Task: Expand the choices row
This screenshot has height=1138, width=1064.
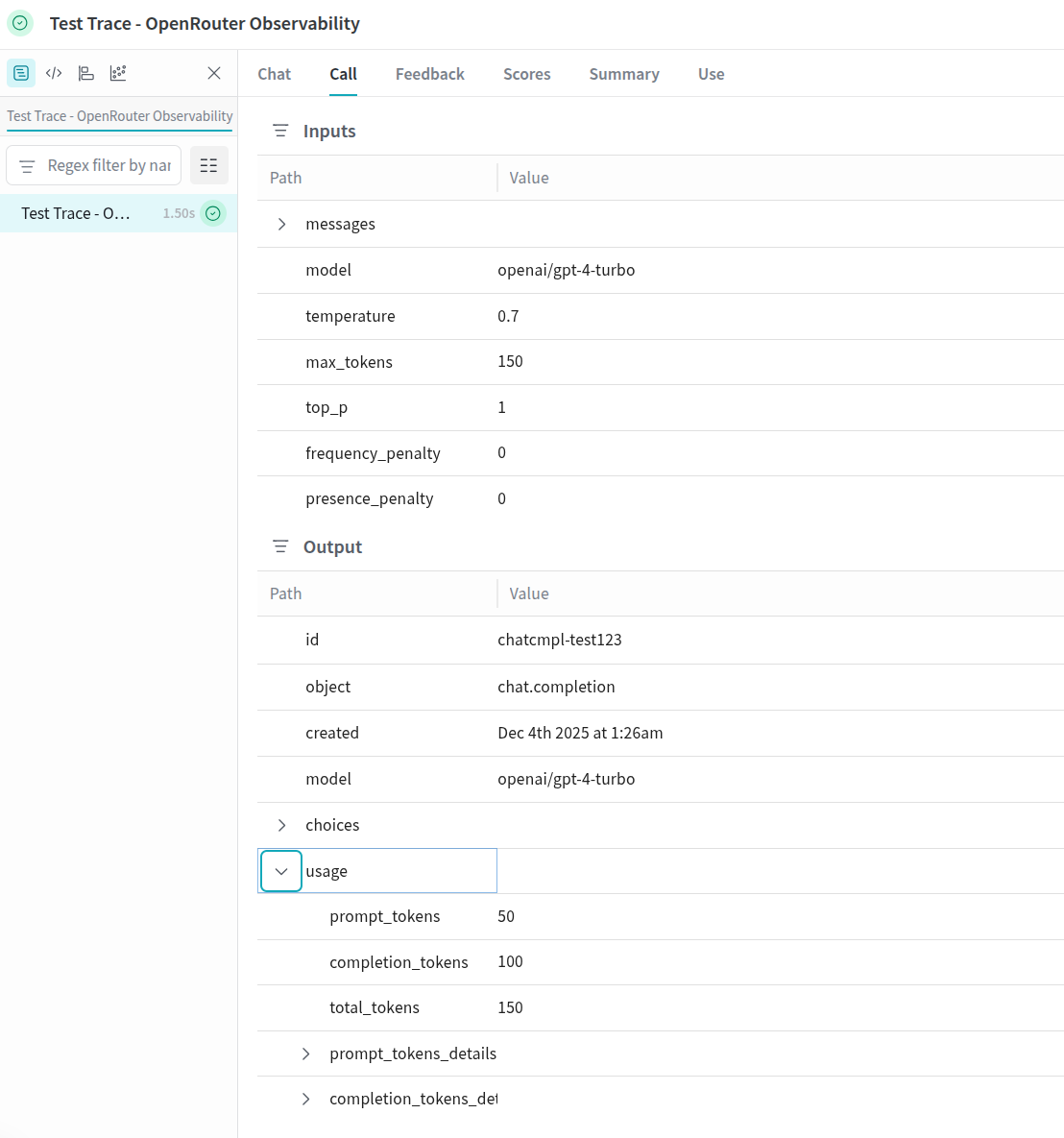Action: [281, 825]
